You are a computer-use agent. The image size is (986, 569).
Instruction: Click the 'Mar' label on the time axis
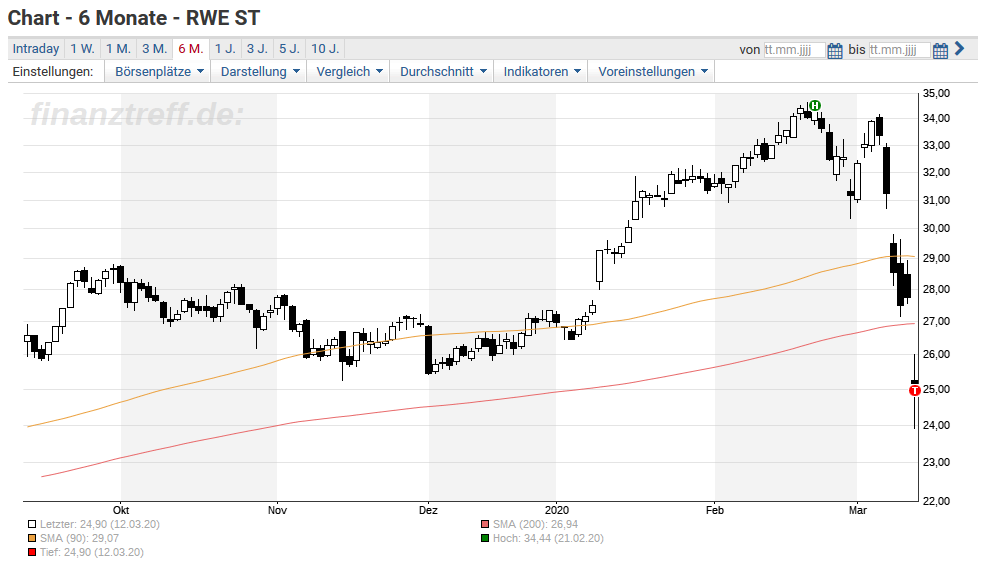858,510
